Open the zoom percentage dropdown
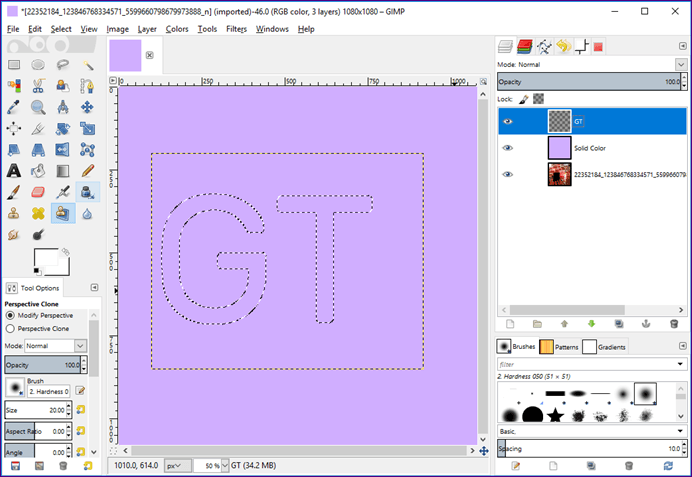Image resolution: width=692 pixels, height=477 pixels. coord(225,466)
